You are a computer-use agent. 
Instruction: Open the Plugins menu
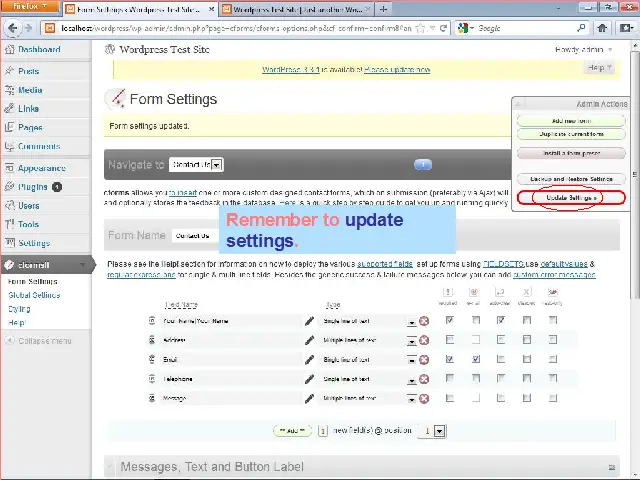pyautogui.click(x=33, y=187)
